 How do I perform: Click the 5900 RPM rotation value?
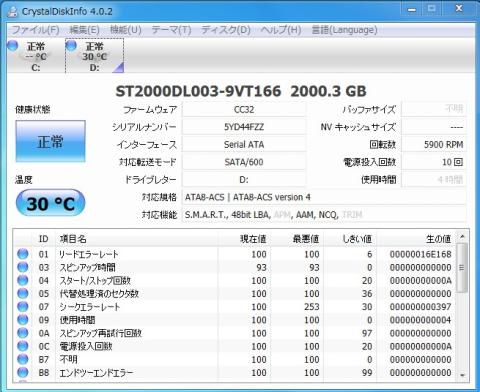coord(434,145)
